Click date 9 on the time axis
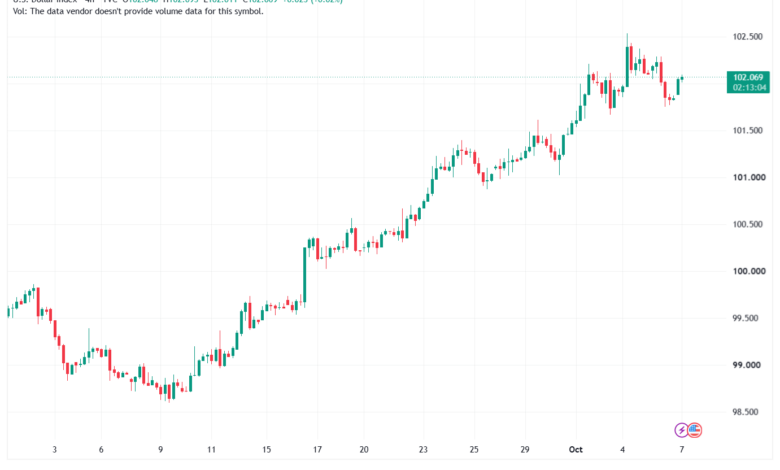Screen dimensions: 780x470 160,450
